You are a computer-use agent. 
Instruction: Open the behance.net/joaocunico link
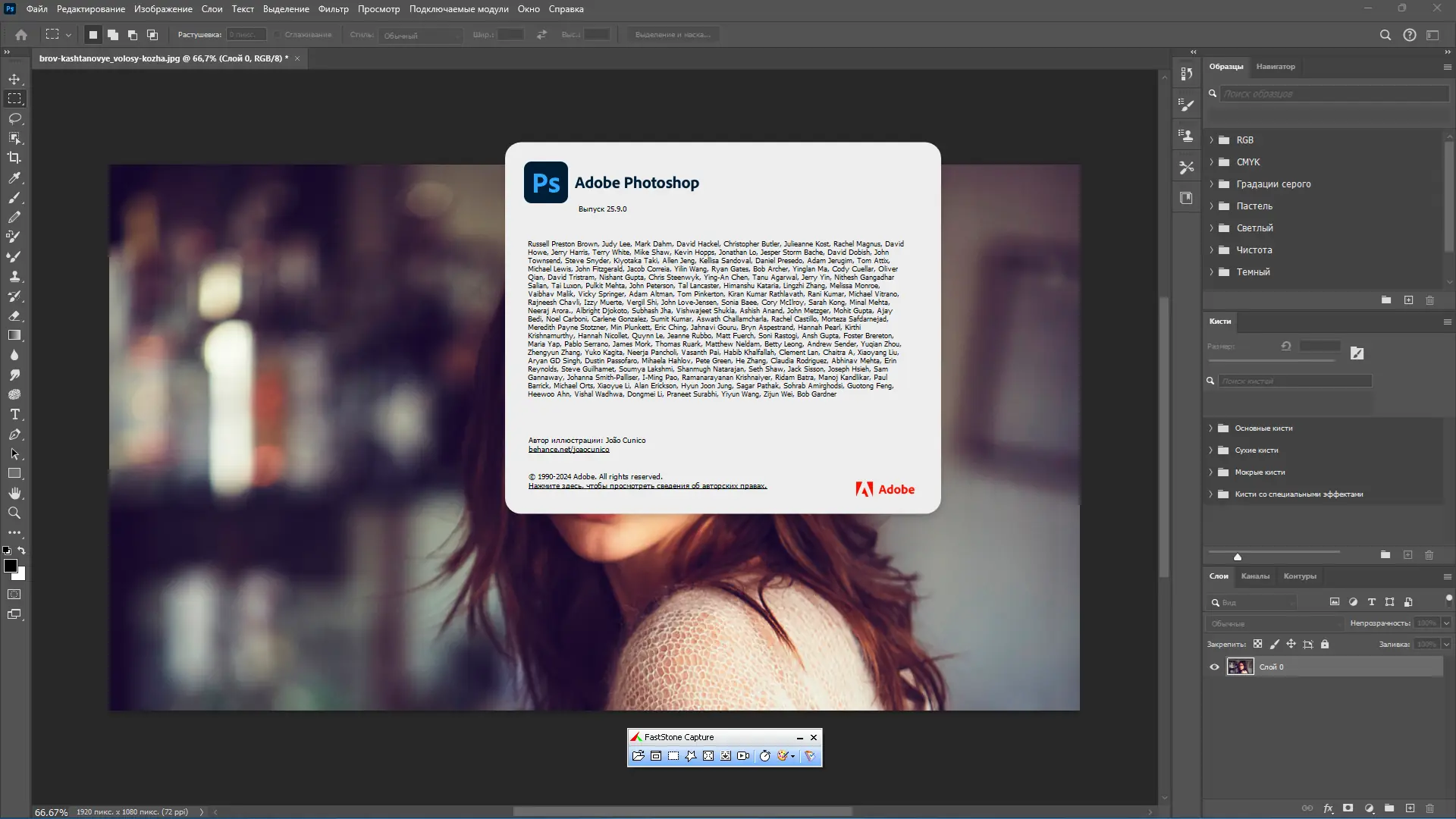[569, 450]
